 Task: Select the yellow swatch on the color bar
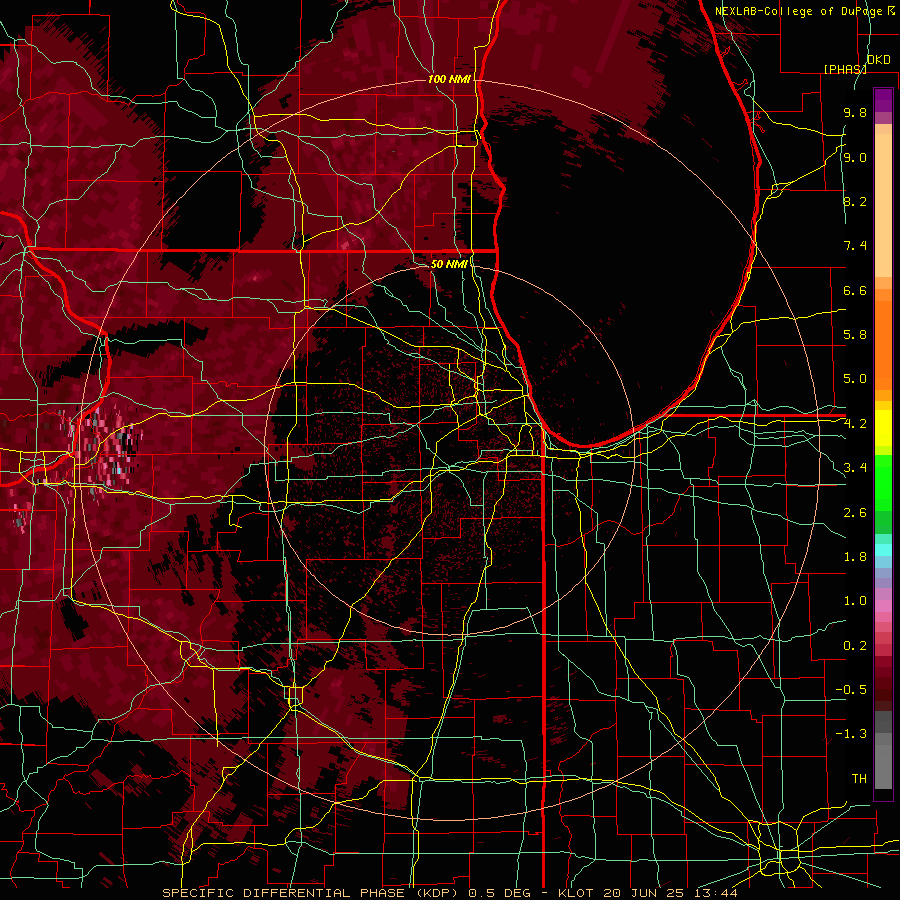(x=883, y=428)
